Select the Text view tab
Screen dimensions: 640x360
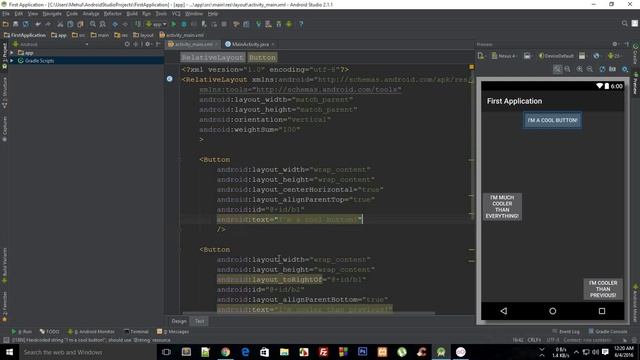pyautogui.click(x=199, y=321)
